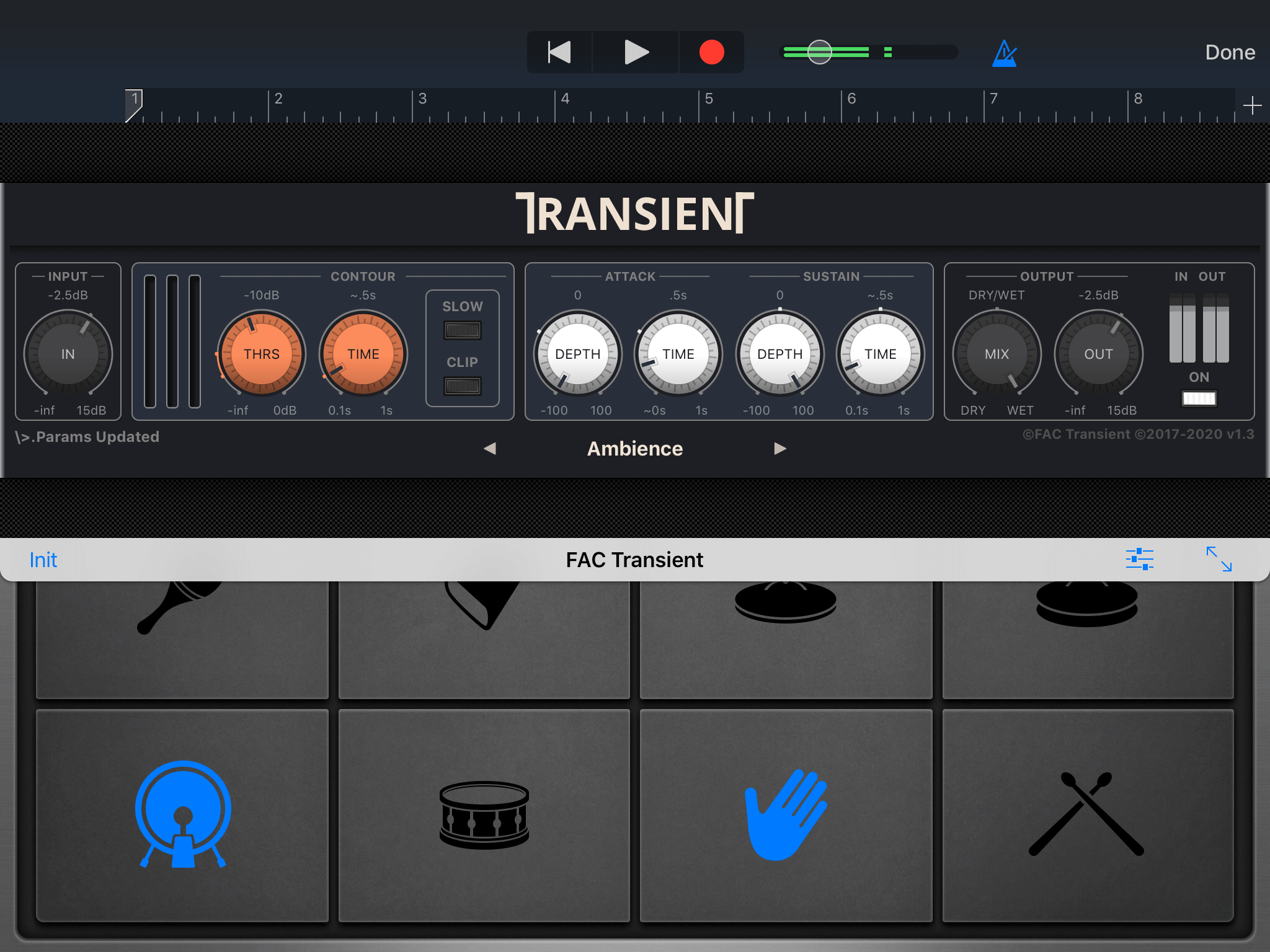
Task: Click the ruler at bar 5
Action: (x=709, y=99)
